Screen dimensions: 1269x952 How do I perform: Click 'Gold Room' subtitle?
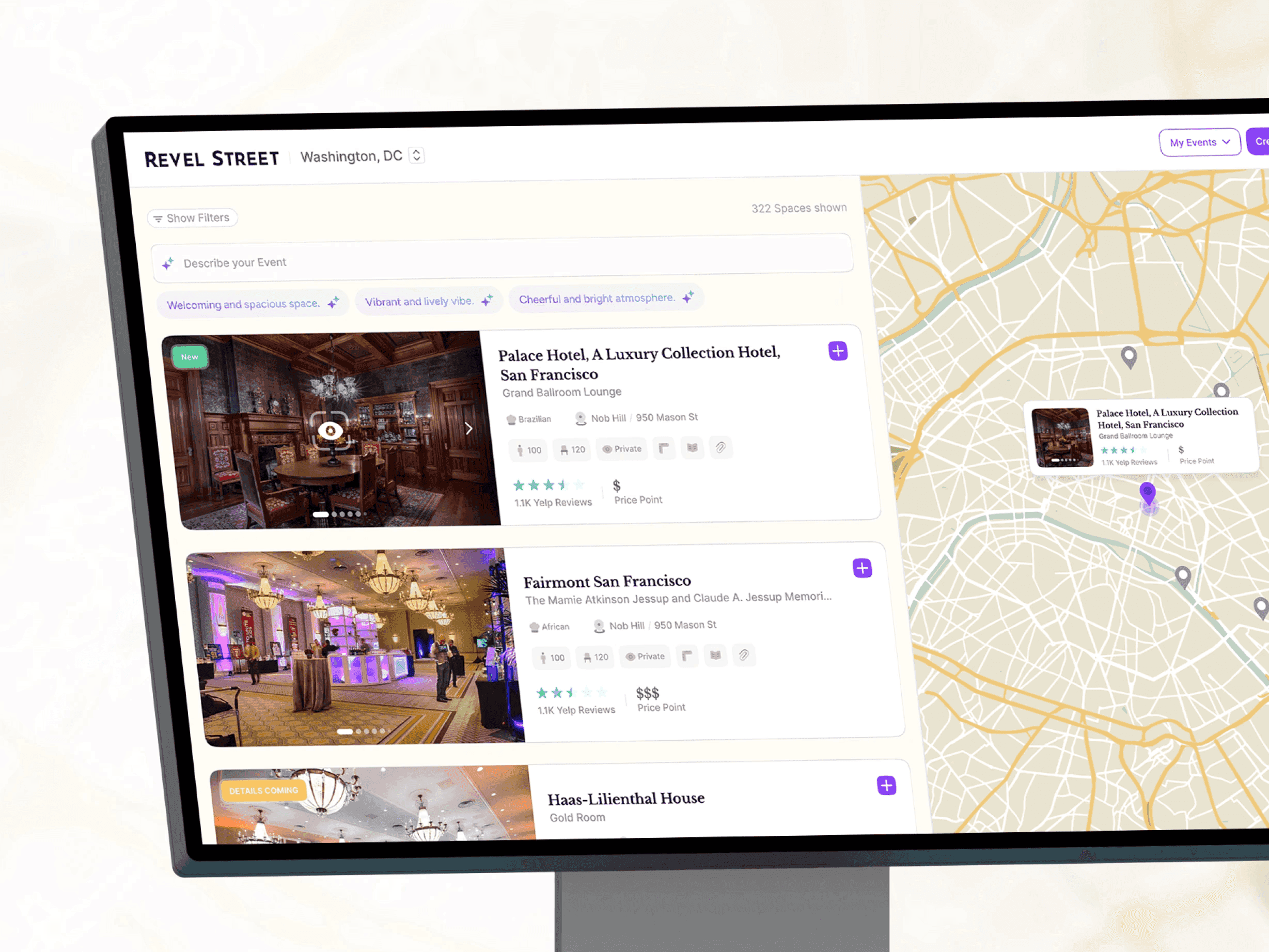[x=577, y=817]
